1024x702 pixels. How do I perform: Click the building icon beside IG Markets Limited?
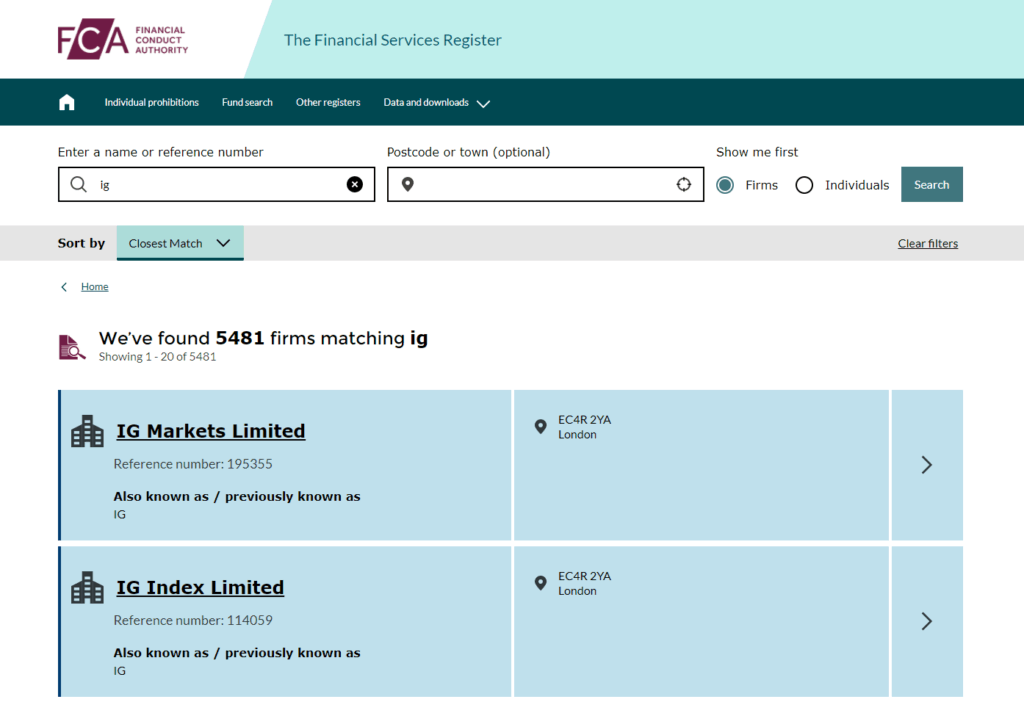coord(88,432)
